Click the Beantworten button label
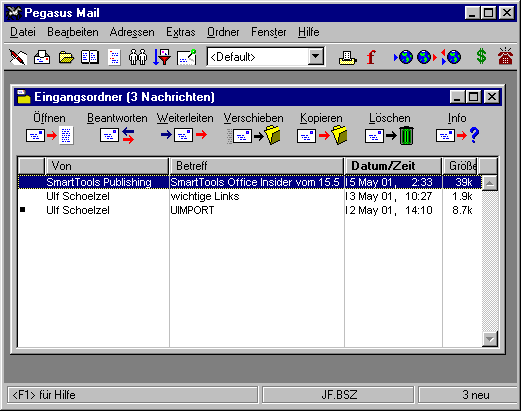Image resolution: width=521 pixels, height=411 pixels. coord(117,118)
